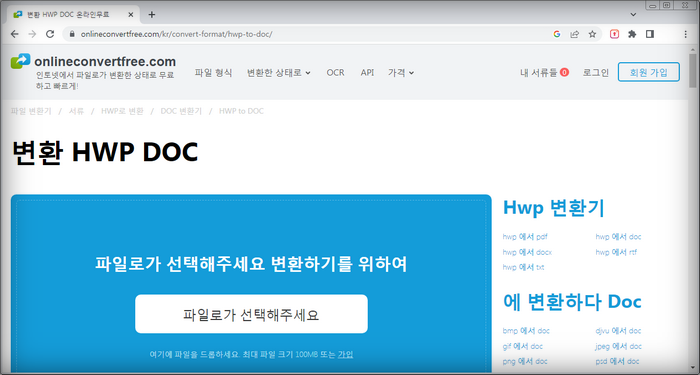Open the bmp 에서 doc link
This screenshot has width=700, height=375.
[526, 331]
